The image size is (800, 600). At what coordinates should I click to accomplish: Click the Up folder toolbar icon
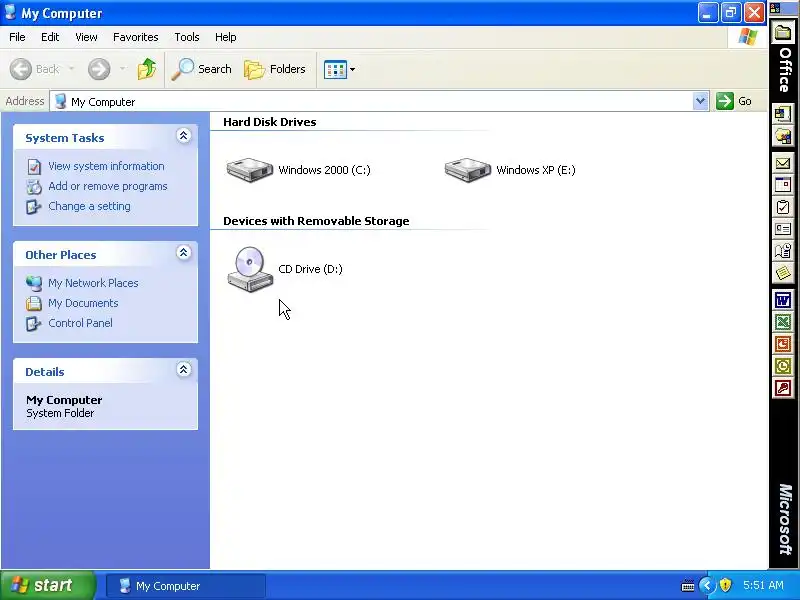click(x=147, y=69)
